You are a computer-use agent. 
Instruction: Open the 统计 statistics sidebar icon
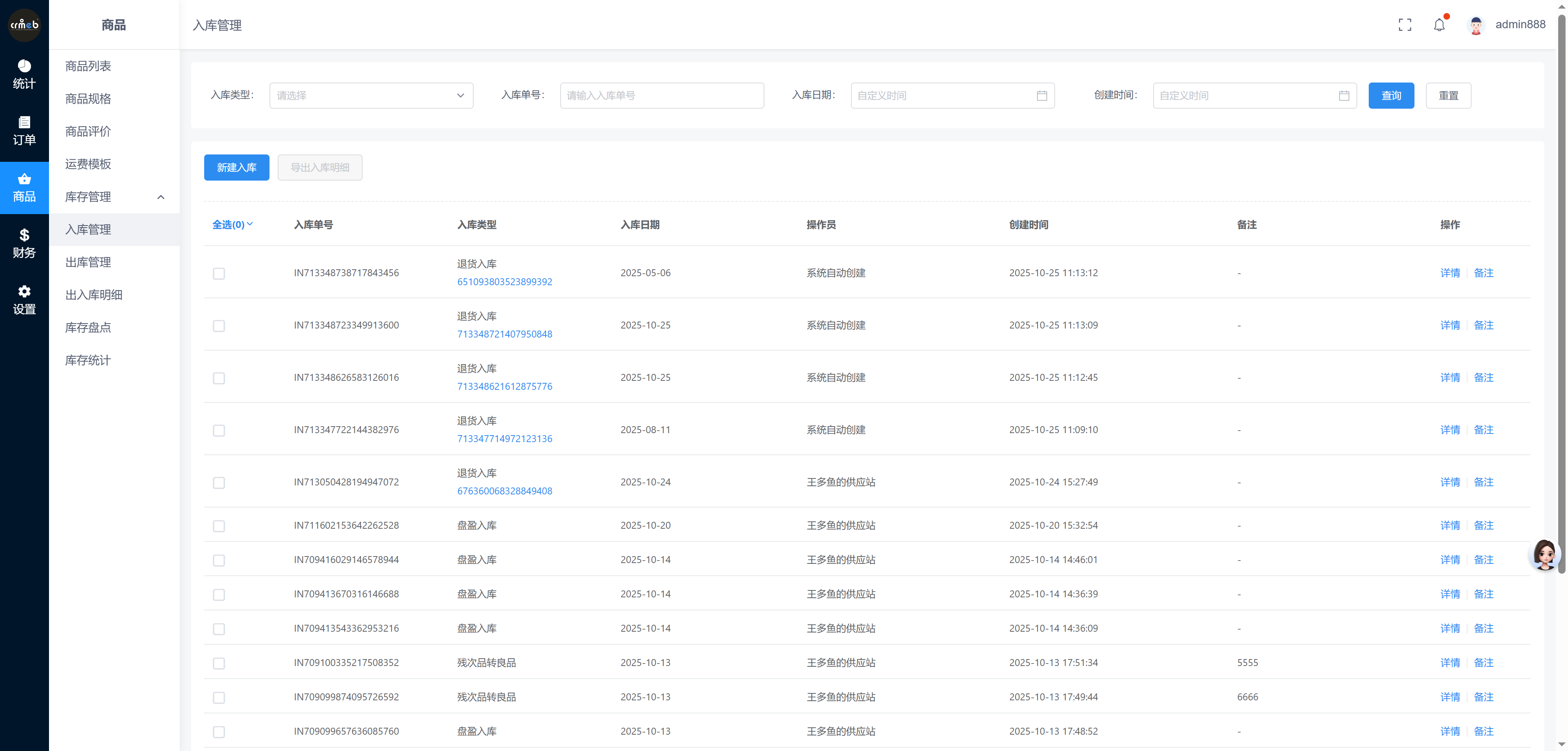[x=24, y=74]
